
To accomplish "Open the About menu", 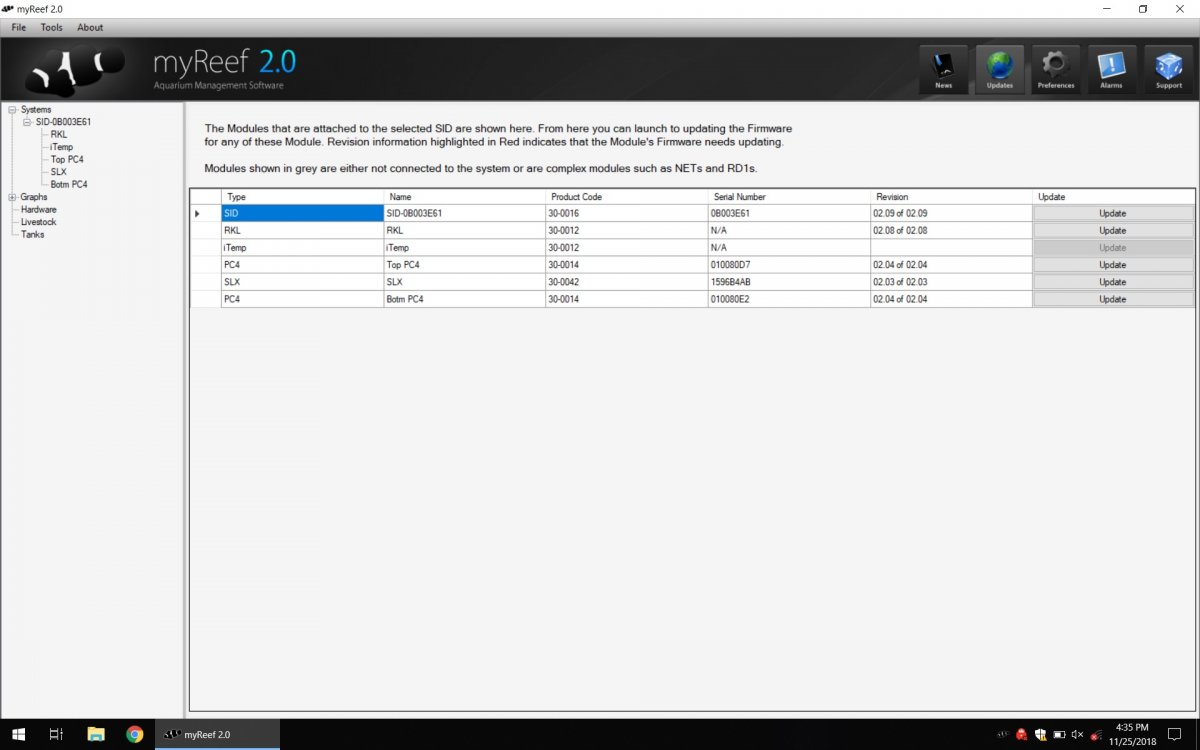I will pos(90,27).
